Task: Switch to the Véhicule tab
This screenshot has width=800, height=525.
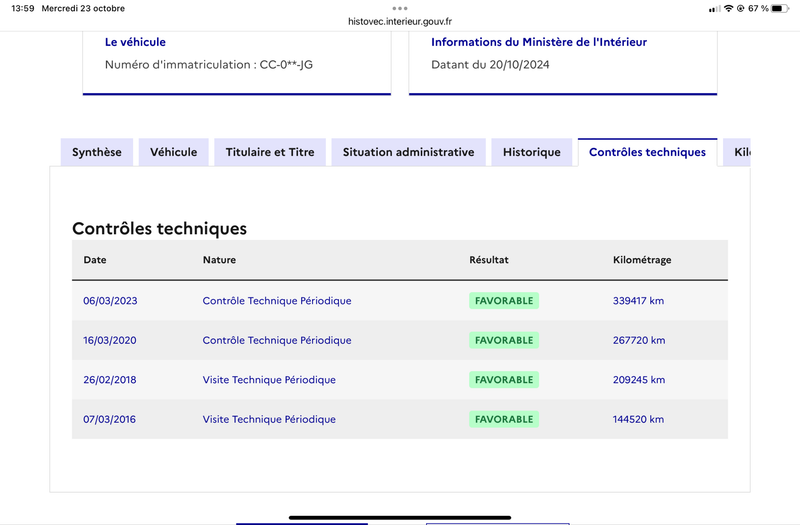Action: coord(173,152)
